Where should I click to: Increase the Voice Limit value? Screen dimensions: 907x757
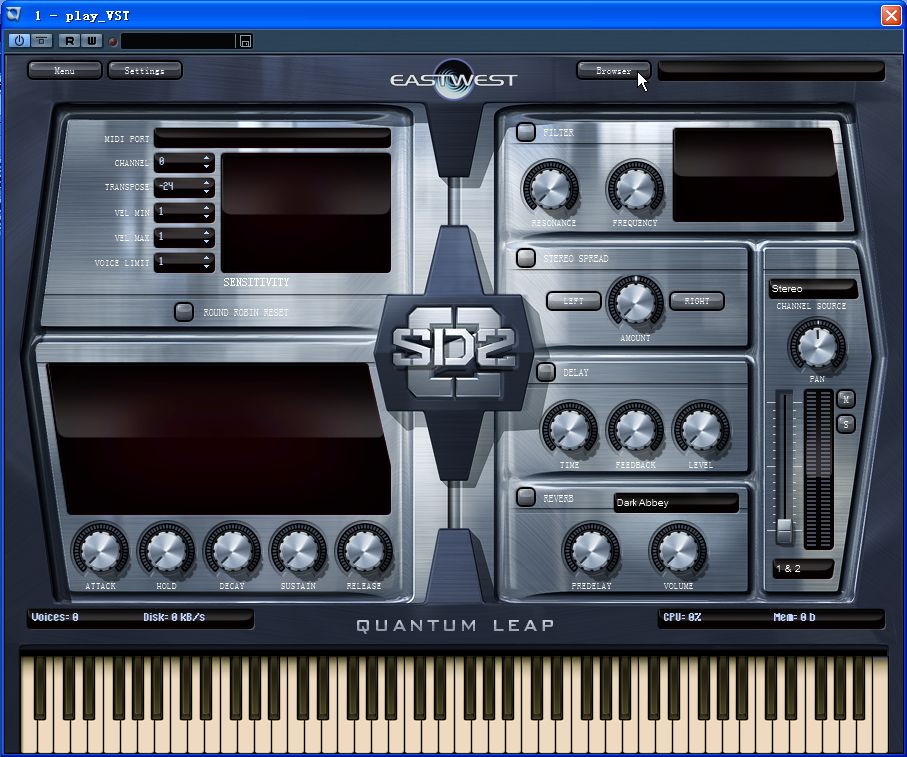pyautogui.click(x=207, y=258)
